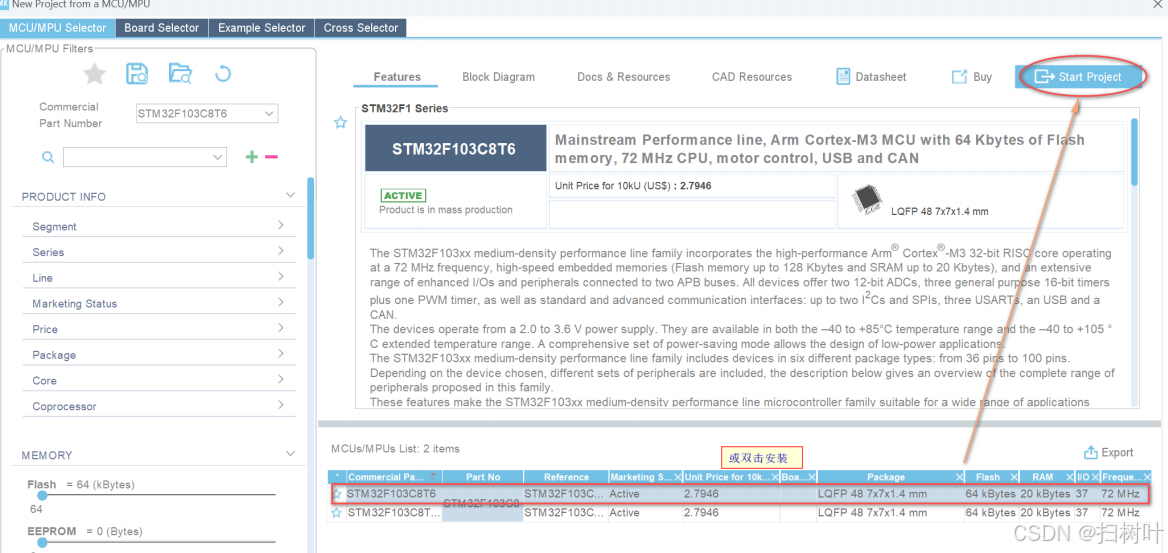Select the STM32F103C8T6 row name cell
This screenshot has height=553, width=1168.
pos(393,493)
